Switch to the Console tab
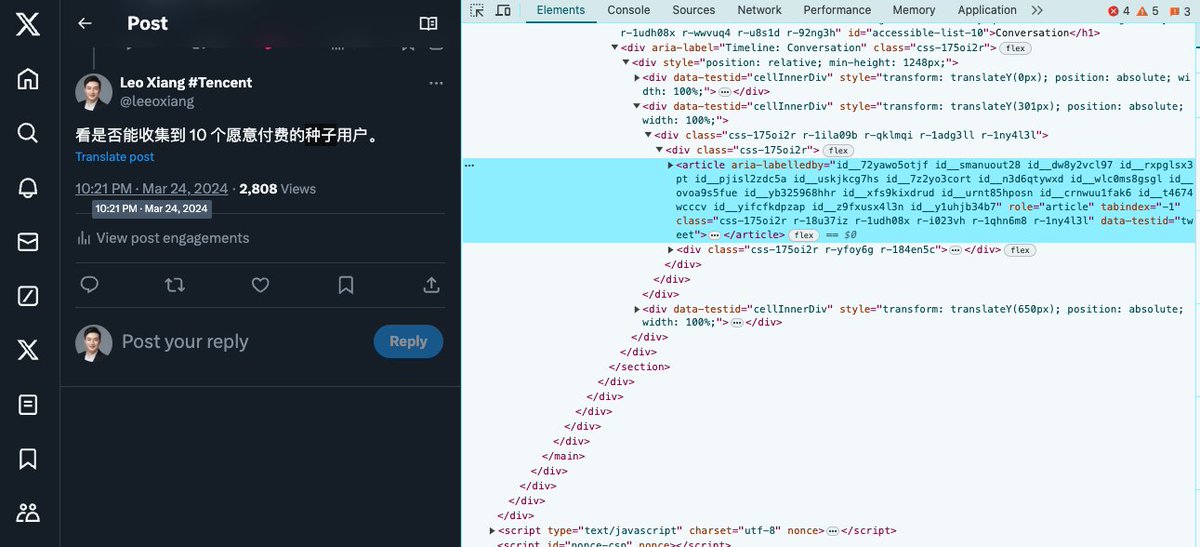This screenshot has height=547, width=1200. click(x=629, y=10)
